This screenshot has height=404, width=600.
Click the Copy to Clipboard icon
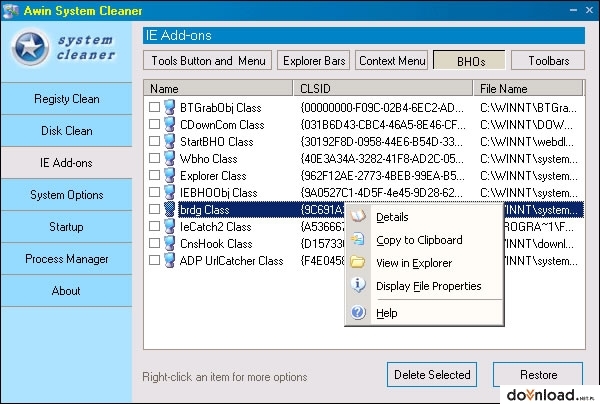358,239
